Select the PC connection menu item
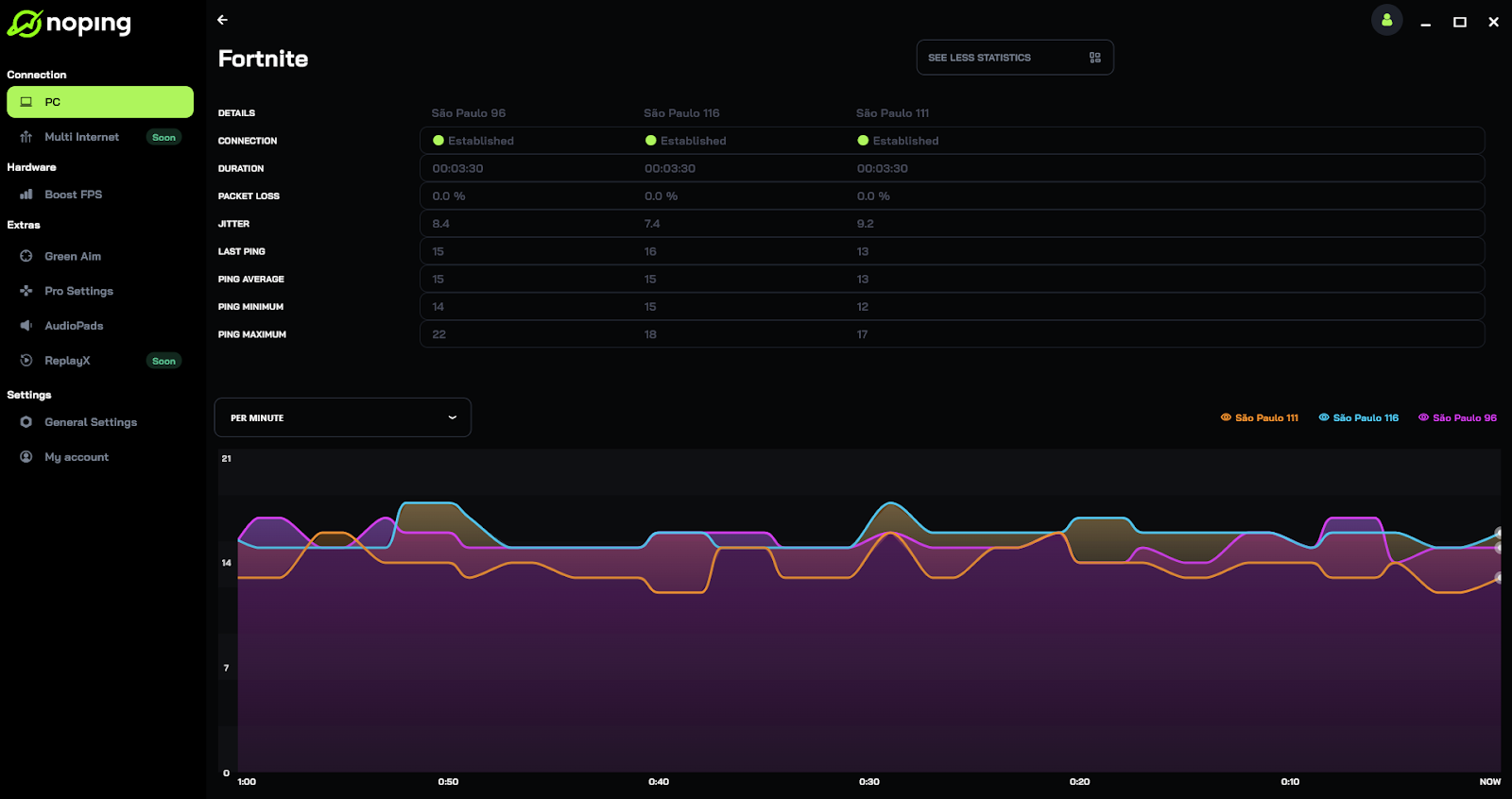Screen dimensions: 1512x799 click(100, 102)
